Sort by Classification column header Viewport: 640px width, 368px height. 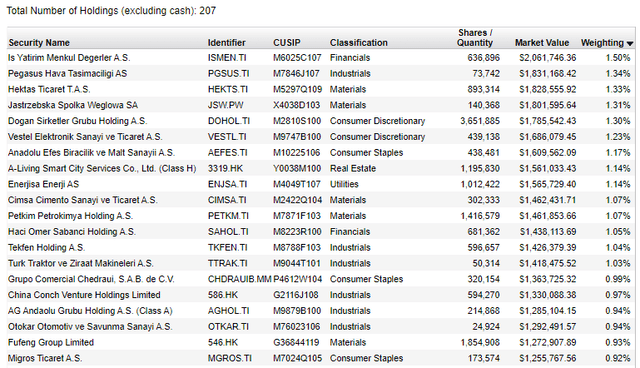point(359,43)
